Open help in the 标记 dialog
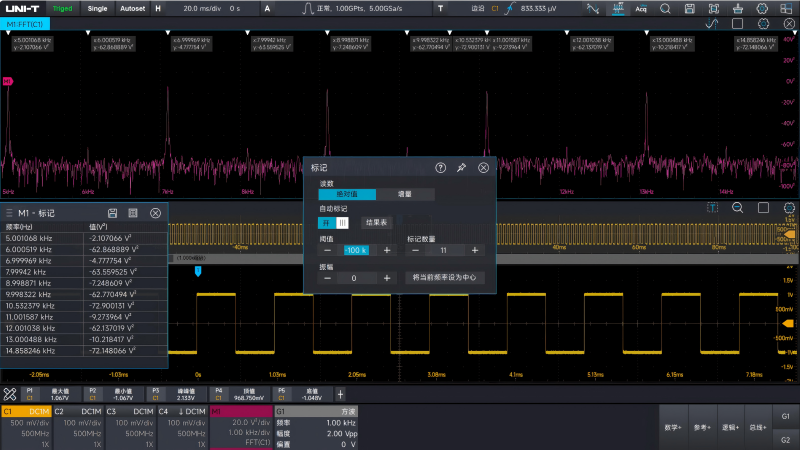The height and width of the screenshot is (450, 800). coord(440,168)
